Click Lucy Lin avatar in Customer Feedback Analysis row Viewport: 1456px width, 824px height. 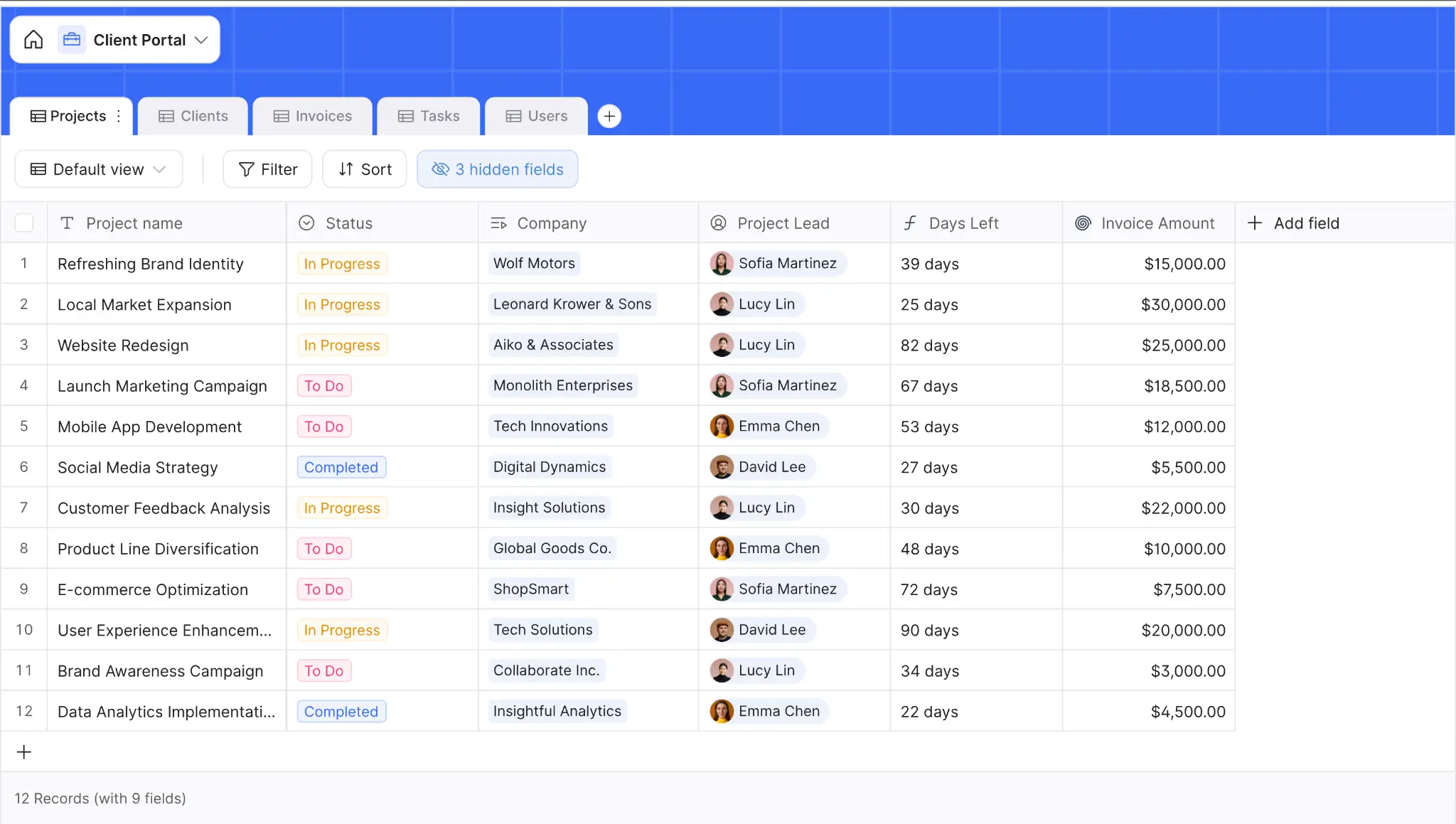[722, 508]
